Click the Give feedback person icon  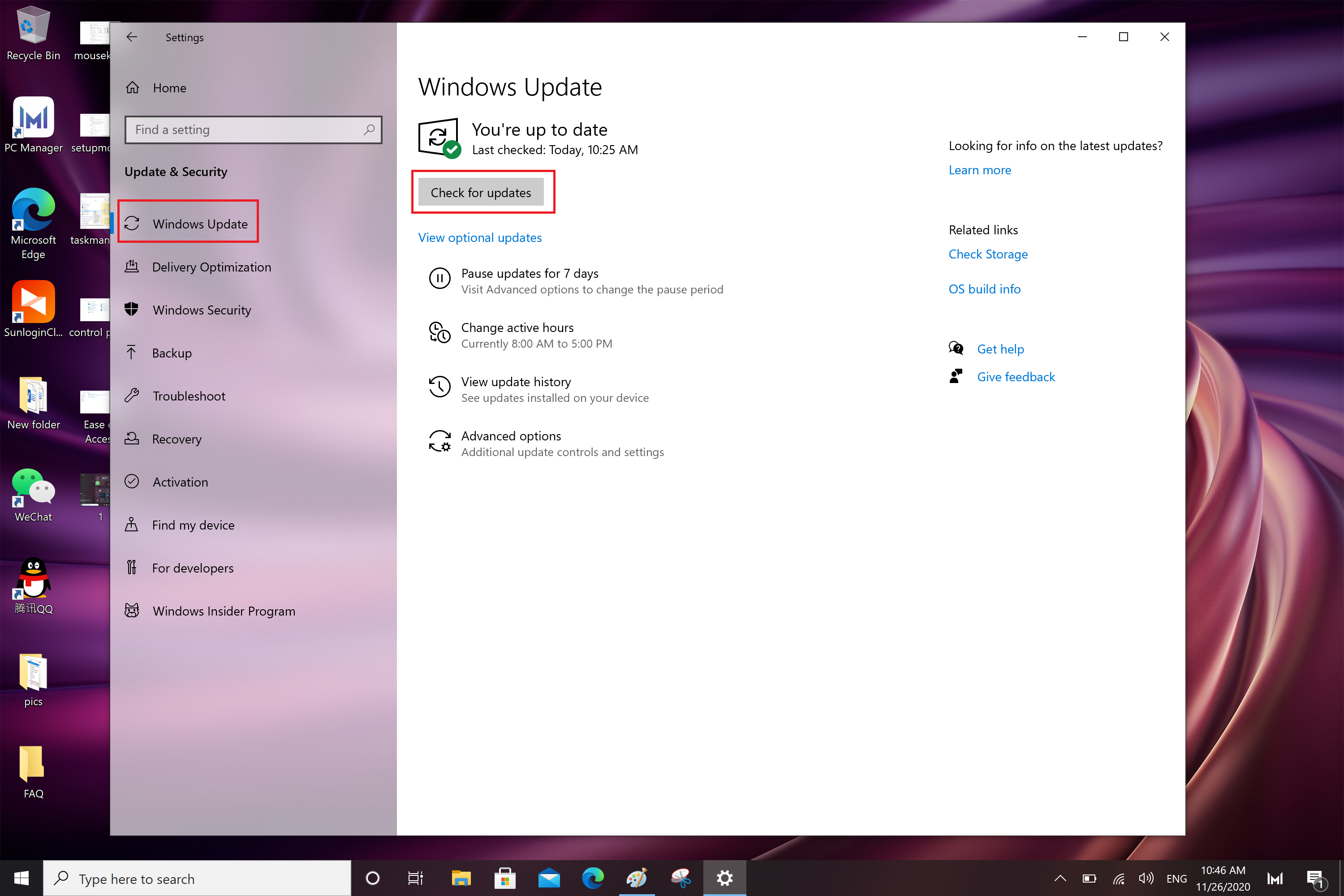click(x=956, y=376)
